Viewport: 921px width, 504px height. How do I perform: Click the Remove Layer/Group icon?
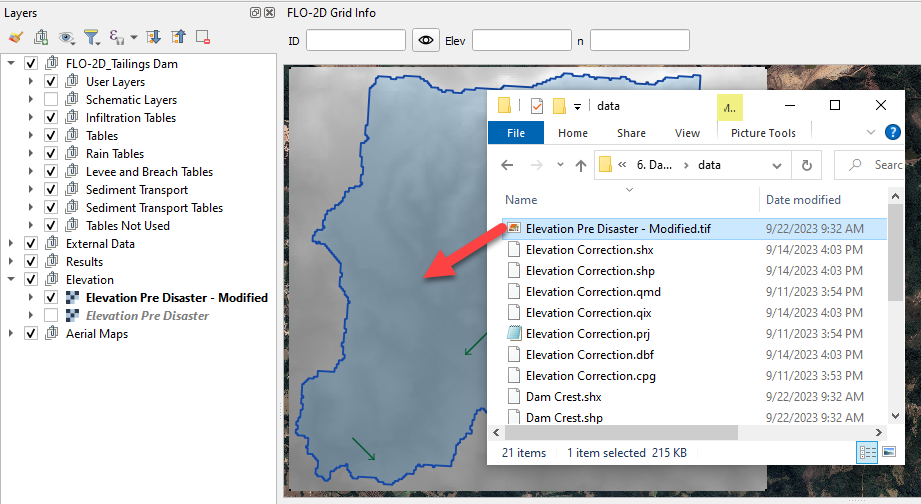pyautogui.click(x=203, y=38)
